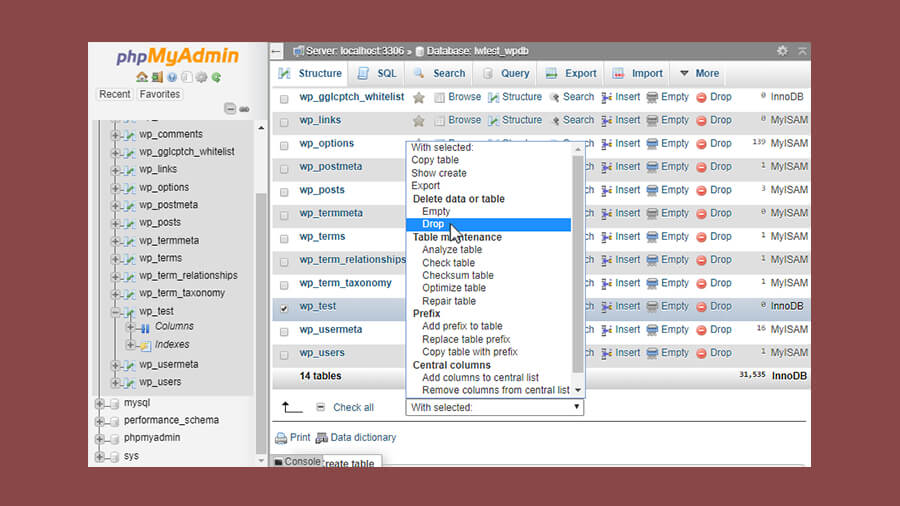Click 'Database: lwtest_wpdb' breadcrumb link
The image size is (900, 506).
pyautogui.click(x=477, y=51)
